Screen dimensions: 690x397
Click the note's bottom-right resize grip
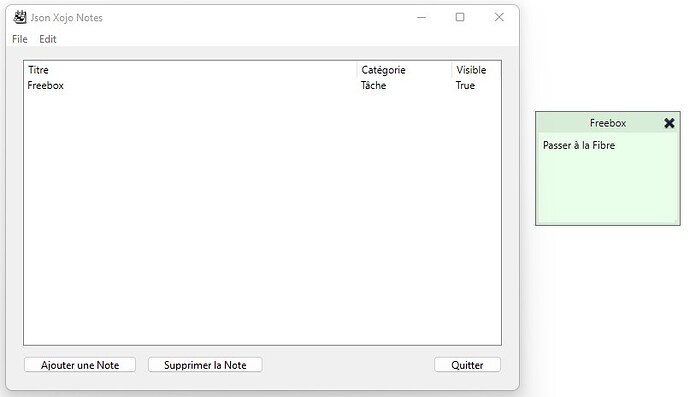676,221
